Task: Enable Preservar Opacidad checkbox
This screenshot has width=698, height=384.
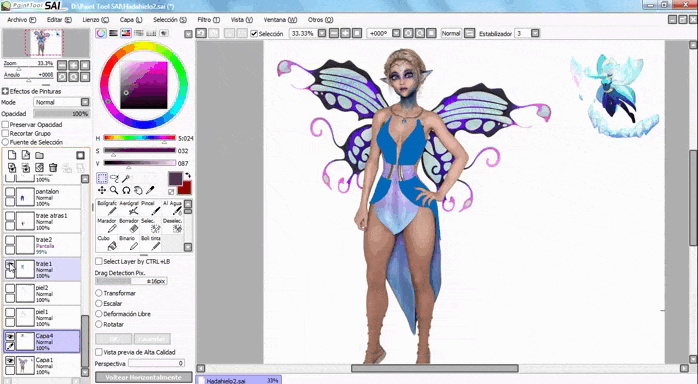Action: [5, 125]
